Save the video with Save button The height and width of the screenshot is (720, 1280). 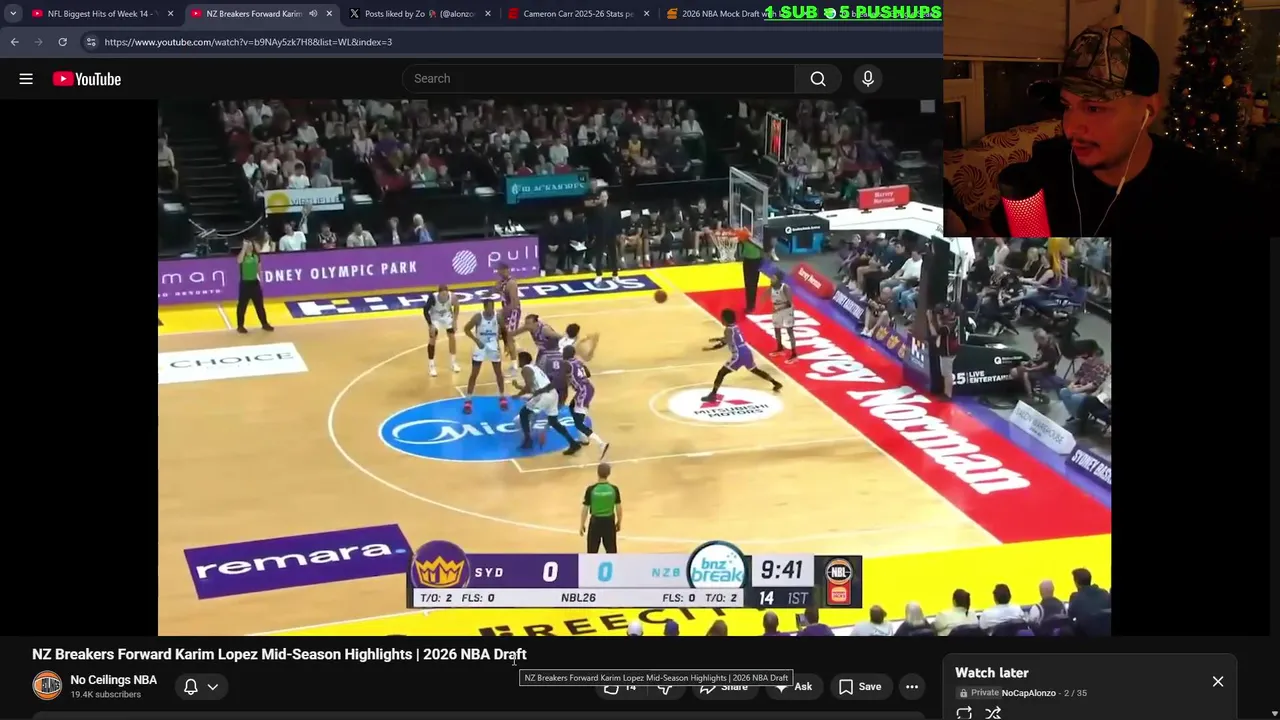[860, 687]
